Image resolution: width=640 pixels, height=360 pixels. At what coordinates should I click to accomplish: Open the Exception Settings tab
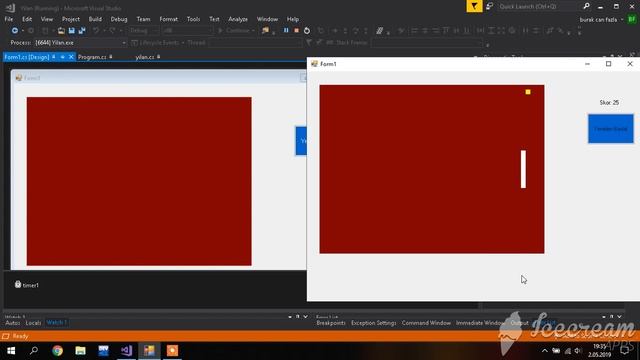[x=373, y=323]
